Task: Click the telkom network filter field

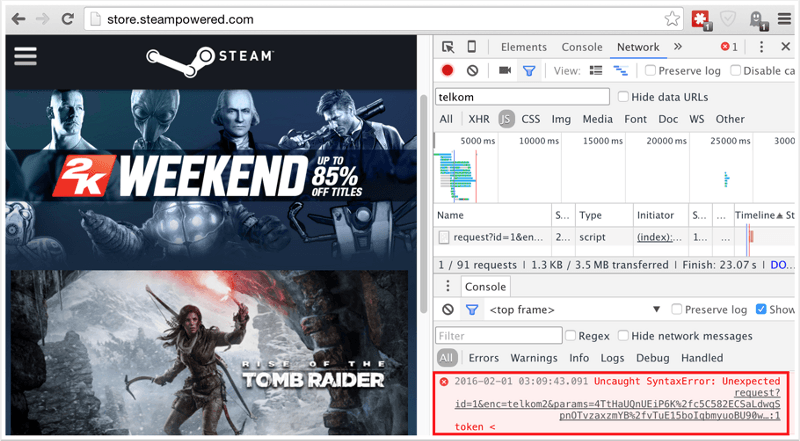Action: tap(522, 96)
